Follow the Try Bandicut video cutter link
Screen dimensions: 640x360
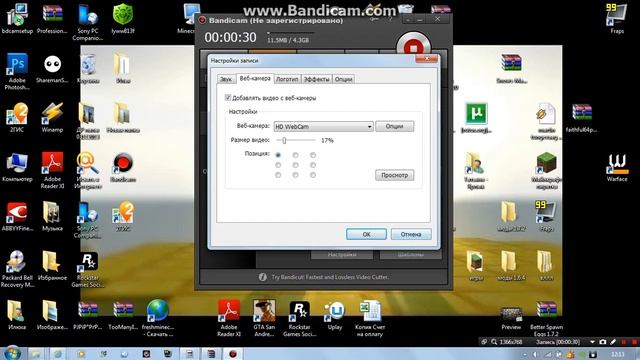[330, 277]
